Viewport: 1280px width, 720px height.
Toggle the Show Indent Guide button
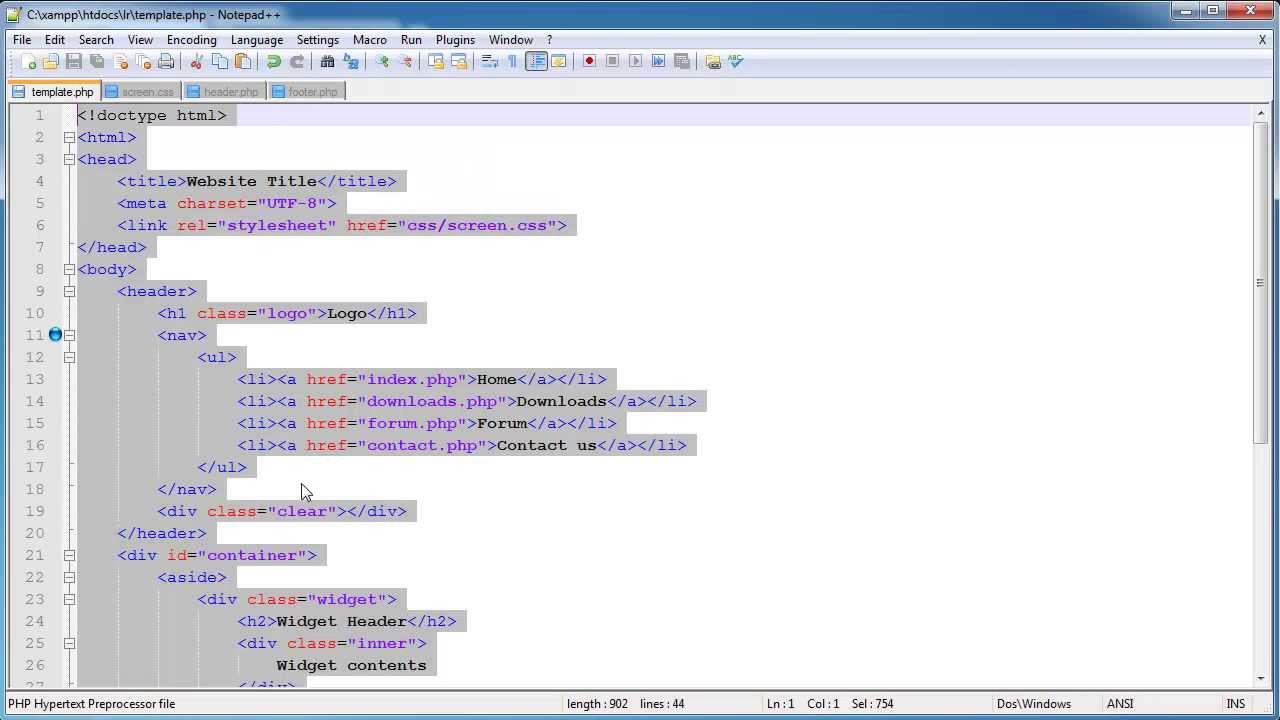coord(536,61)
